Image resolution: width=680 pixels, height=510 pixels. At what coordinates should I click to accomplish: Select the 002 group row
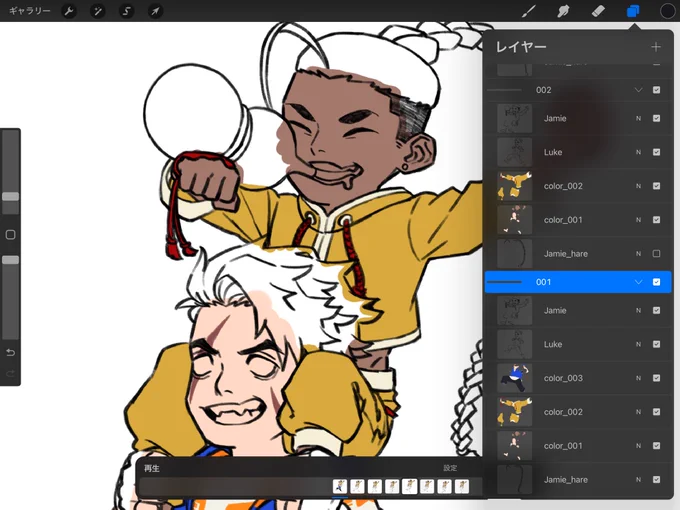(578, 90)
